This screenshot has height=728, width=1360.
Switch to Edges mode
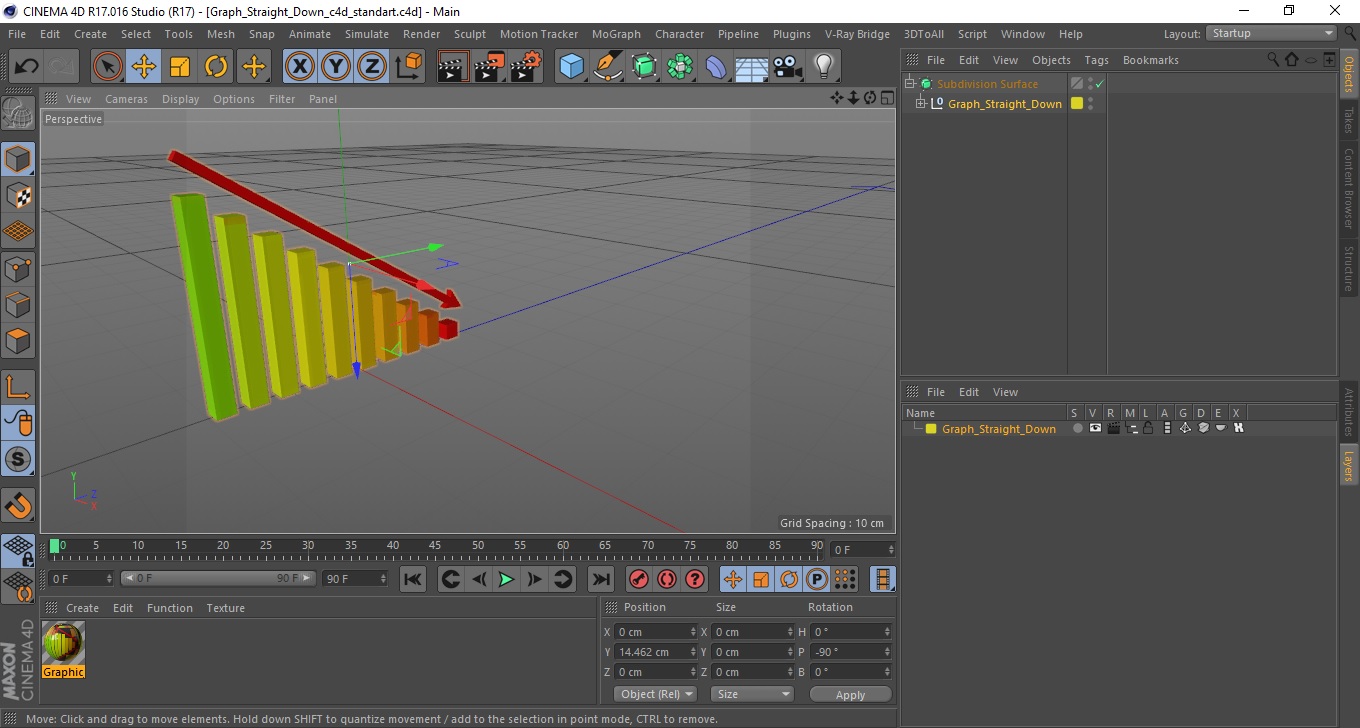(18, 304)
